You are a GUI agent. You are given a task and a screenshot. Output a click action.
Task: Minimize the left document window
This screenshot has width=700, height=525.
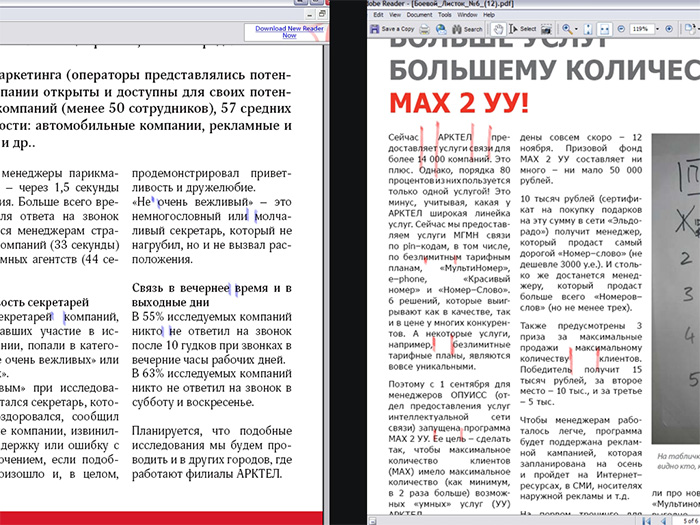point(309,14)
